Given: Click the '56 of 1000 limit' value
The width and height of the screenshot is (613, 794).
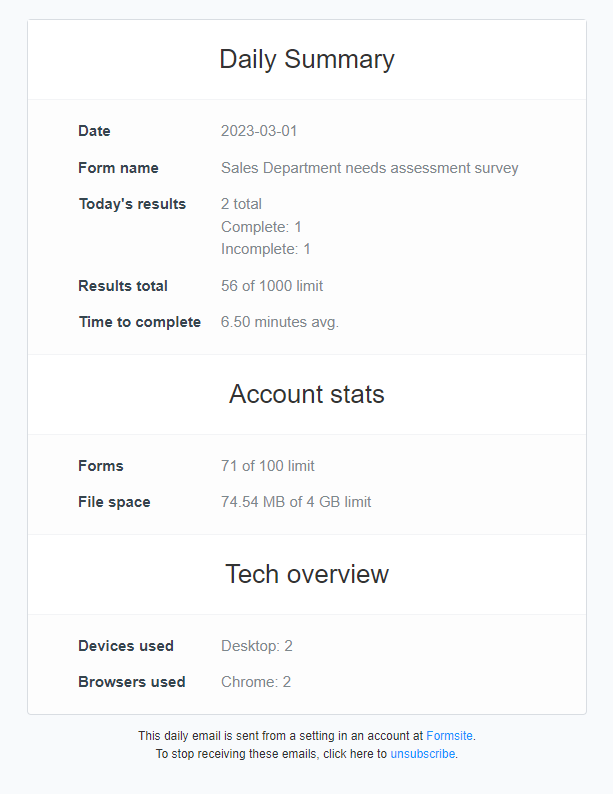Looking at the screenshot, I should click(272, 286).
